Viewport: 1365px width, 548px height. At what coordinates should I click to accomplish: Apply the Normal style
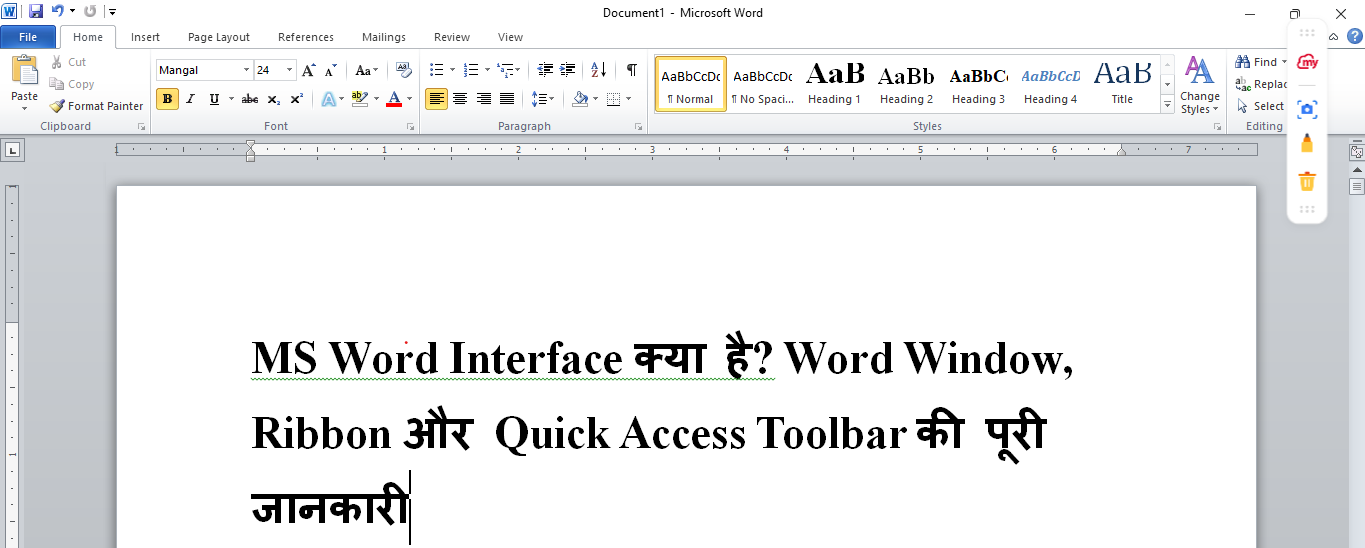(691, 84)
